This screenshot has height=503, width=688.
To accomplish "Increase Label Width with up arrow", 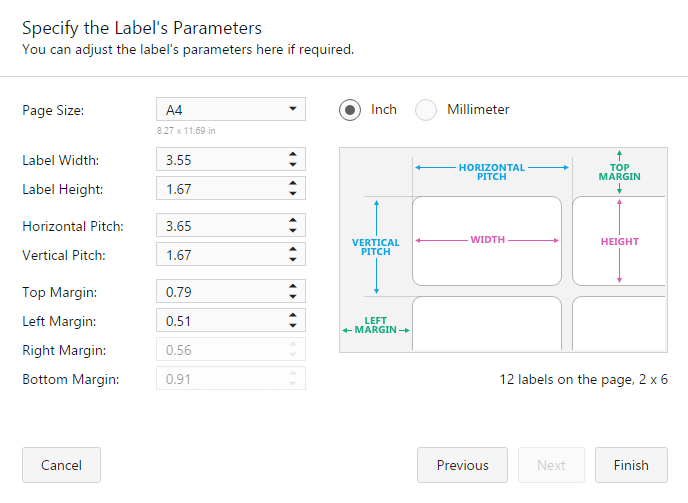I will coord(292,154).
